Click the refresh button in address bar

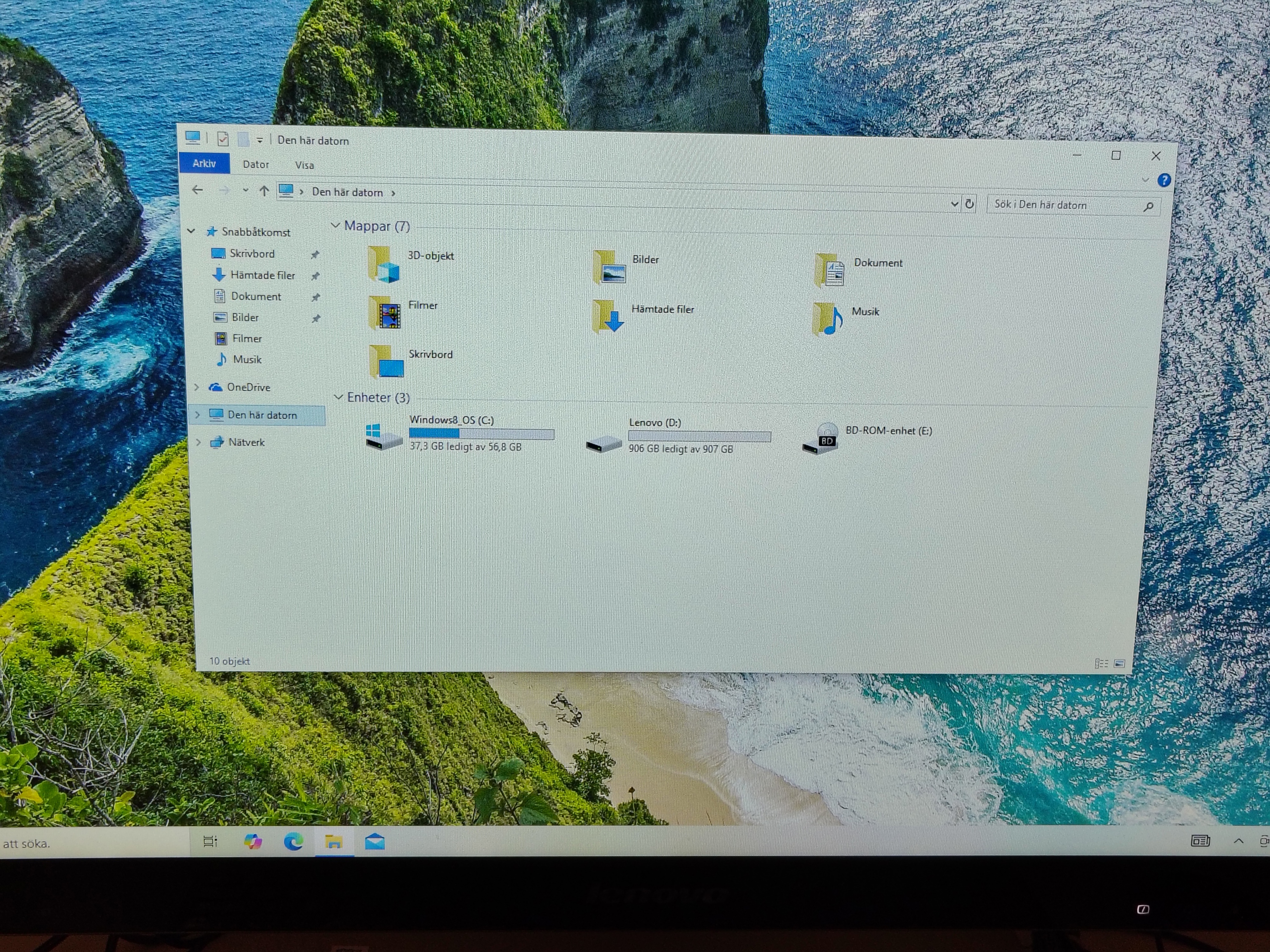[x=969, y=204]
